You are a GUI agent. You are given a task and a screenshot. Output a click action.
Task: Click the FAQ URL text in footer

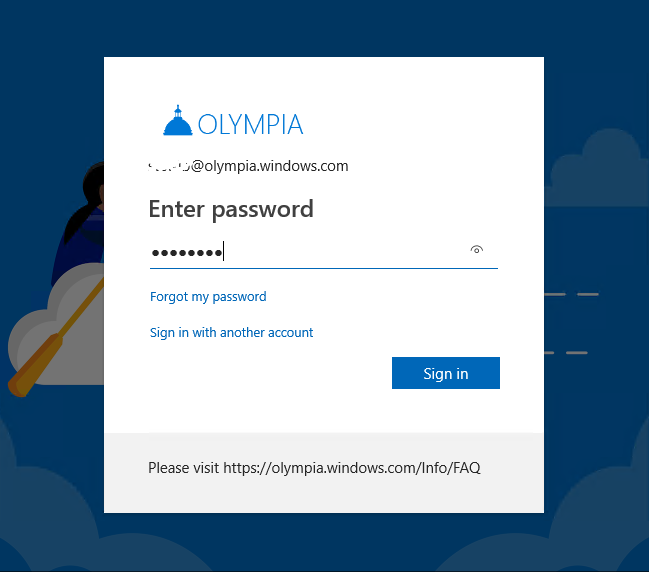click(x=352, y=467)
